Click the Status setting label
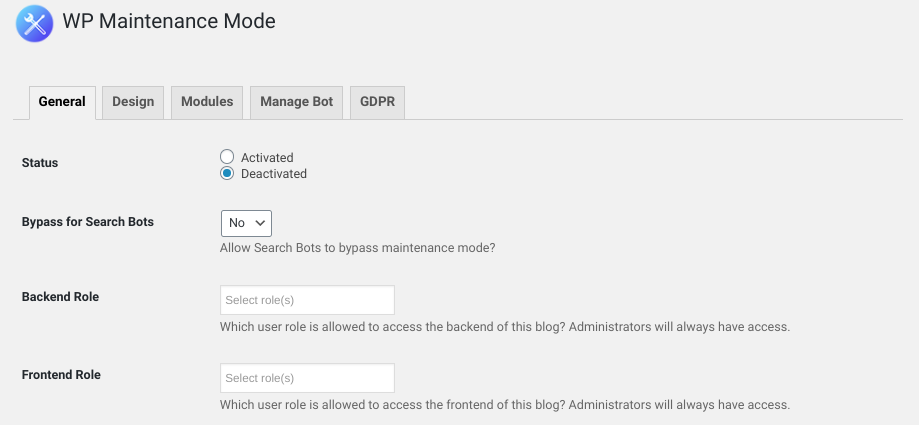The height and width of the screenshot is (425, 919). [x=40, y=163]
